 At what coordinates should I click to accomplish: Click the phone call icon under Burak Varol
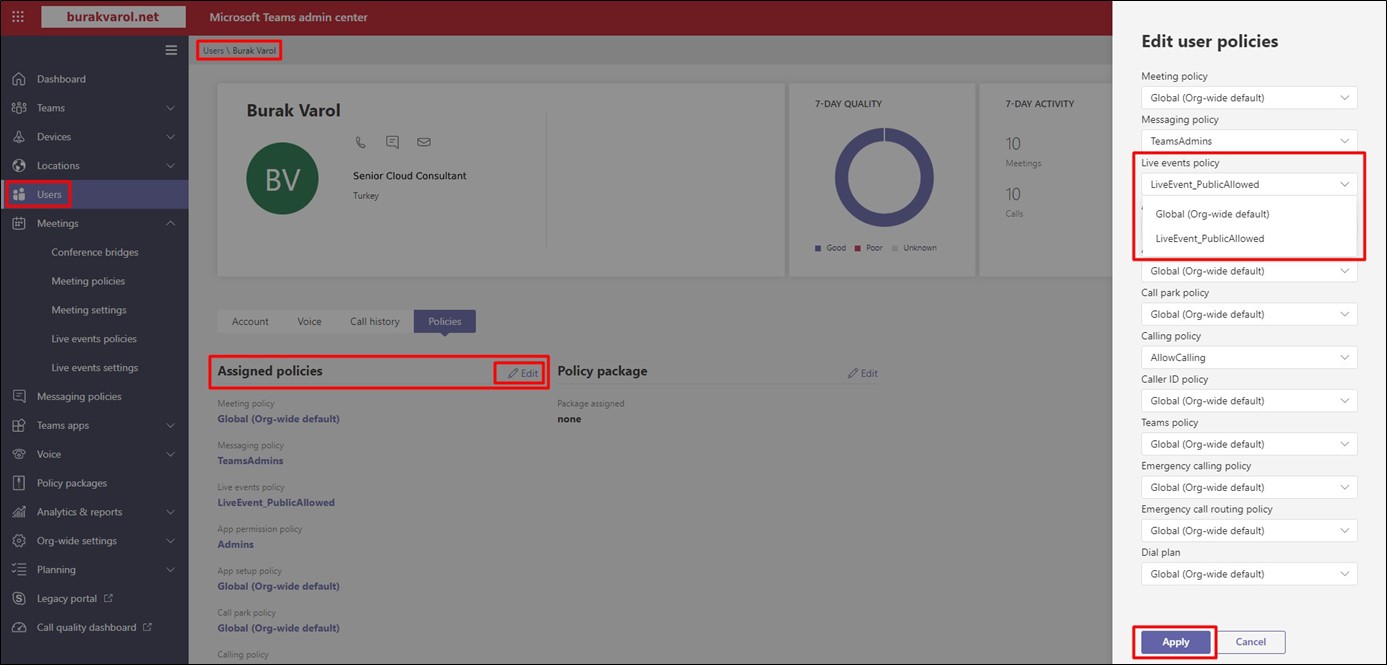[x=361, y=142]
